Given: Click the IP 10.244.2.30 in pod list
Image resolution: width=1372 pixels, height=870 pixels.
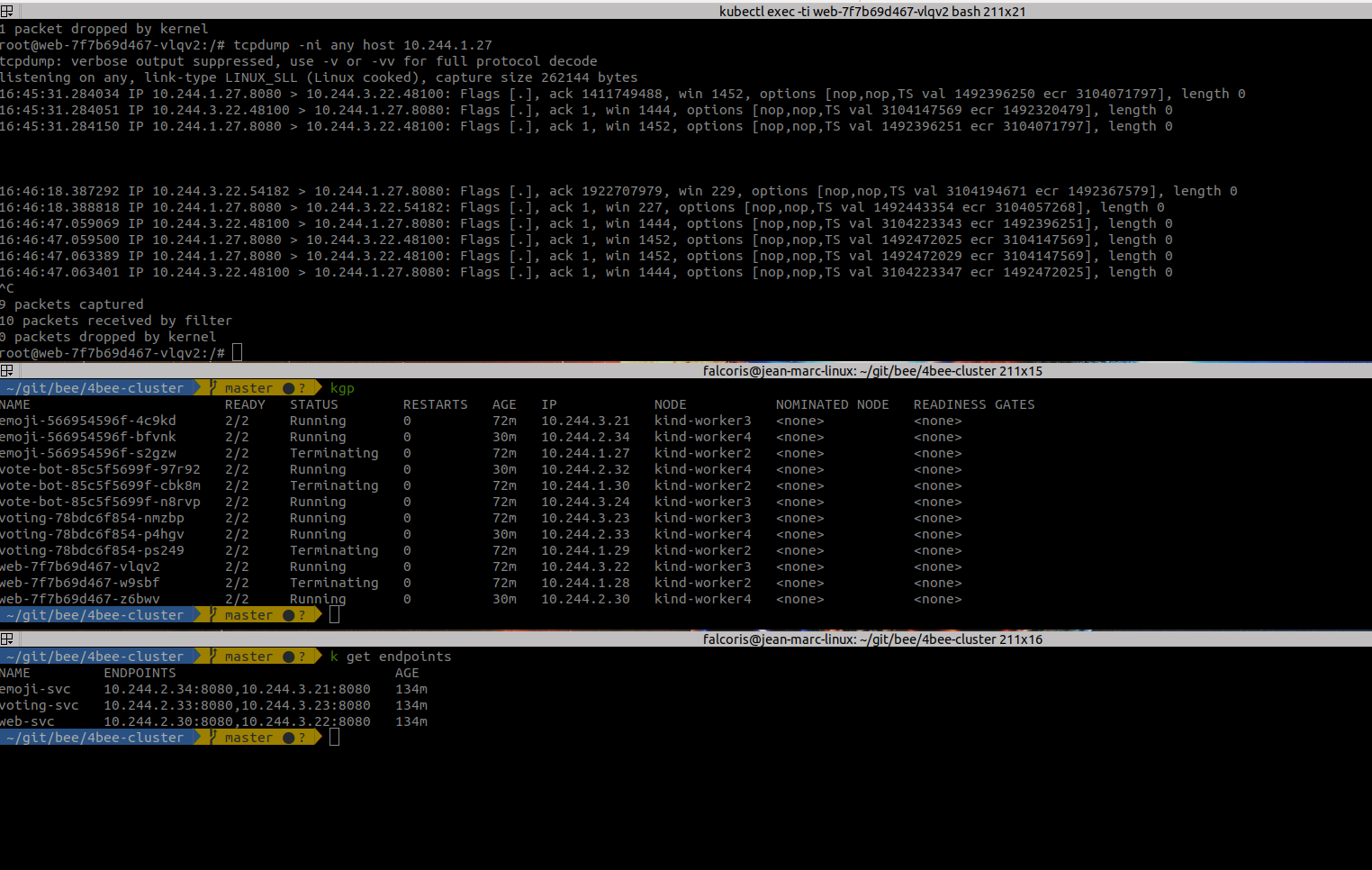Looking at the screenshot, I should 585,599.
